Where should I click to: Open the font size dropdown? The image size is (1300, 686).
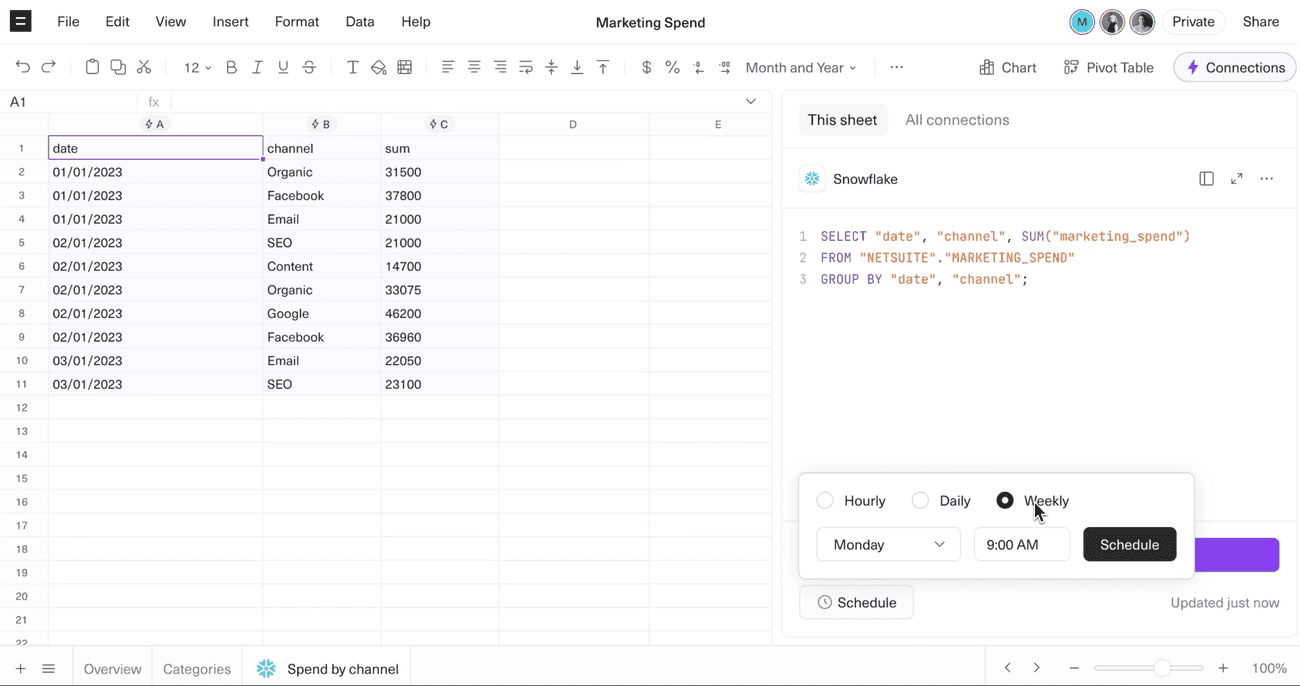pos(194,67)
